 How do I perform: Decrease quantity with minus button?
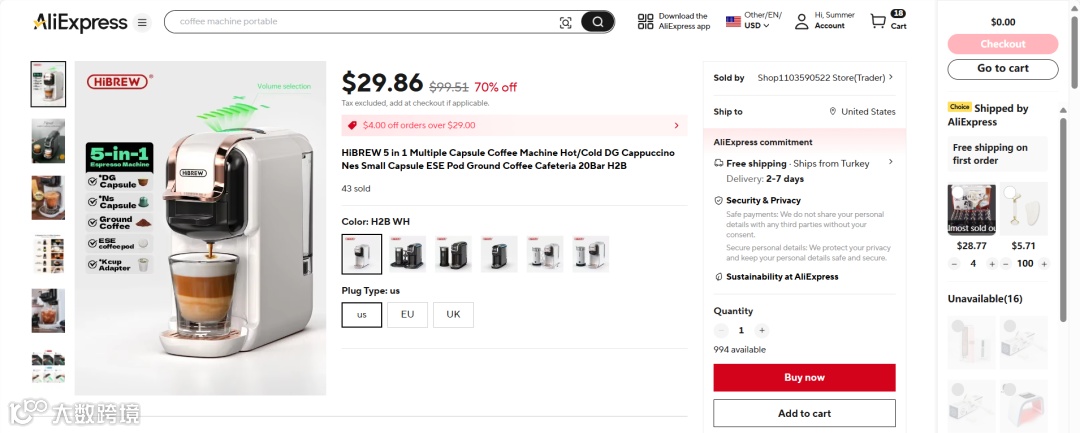coord(721,330)
